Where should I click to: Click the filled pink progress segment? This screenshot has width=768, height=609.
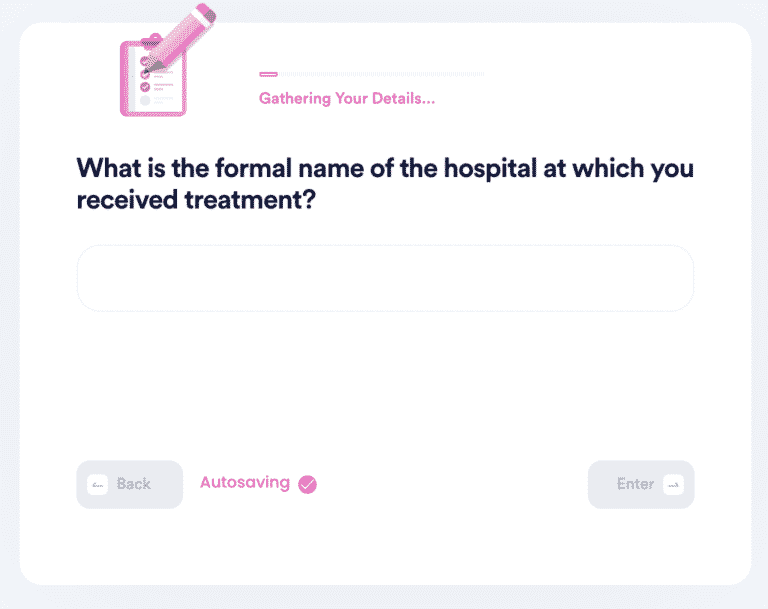(x=268, y=74)
